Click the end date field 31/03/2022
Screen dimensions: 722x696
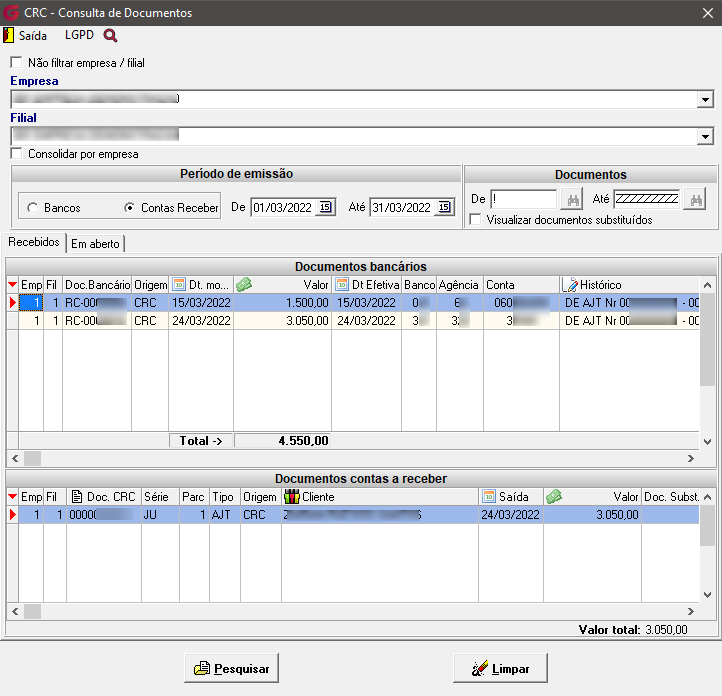(x=402, y=208)
